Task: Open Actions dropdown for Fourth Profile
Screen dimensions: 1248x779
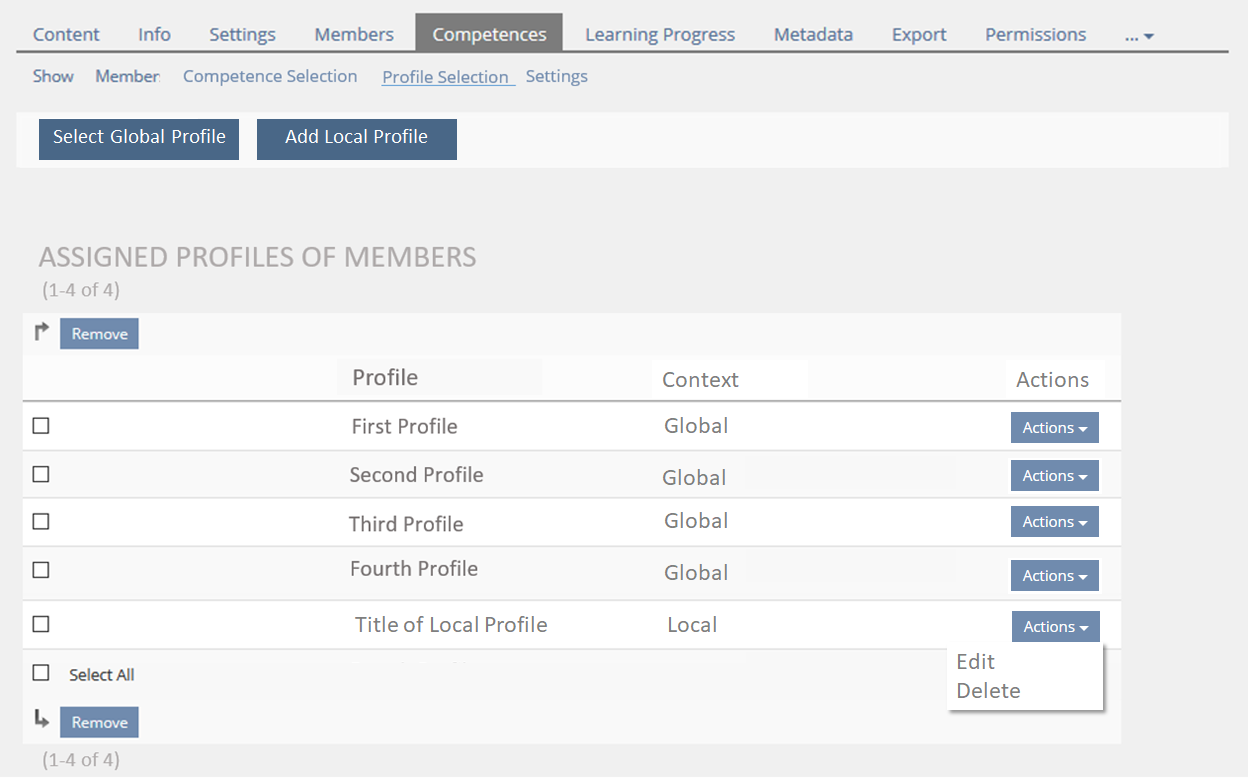Action: tap(1054, 576)
